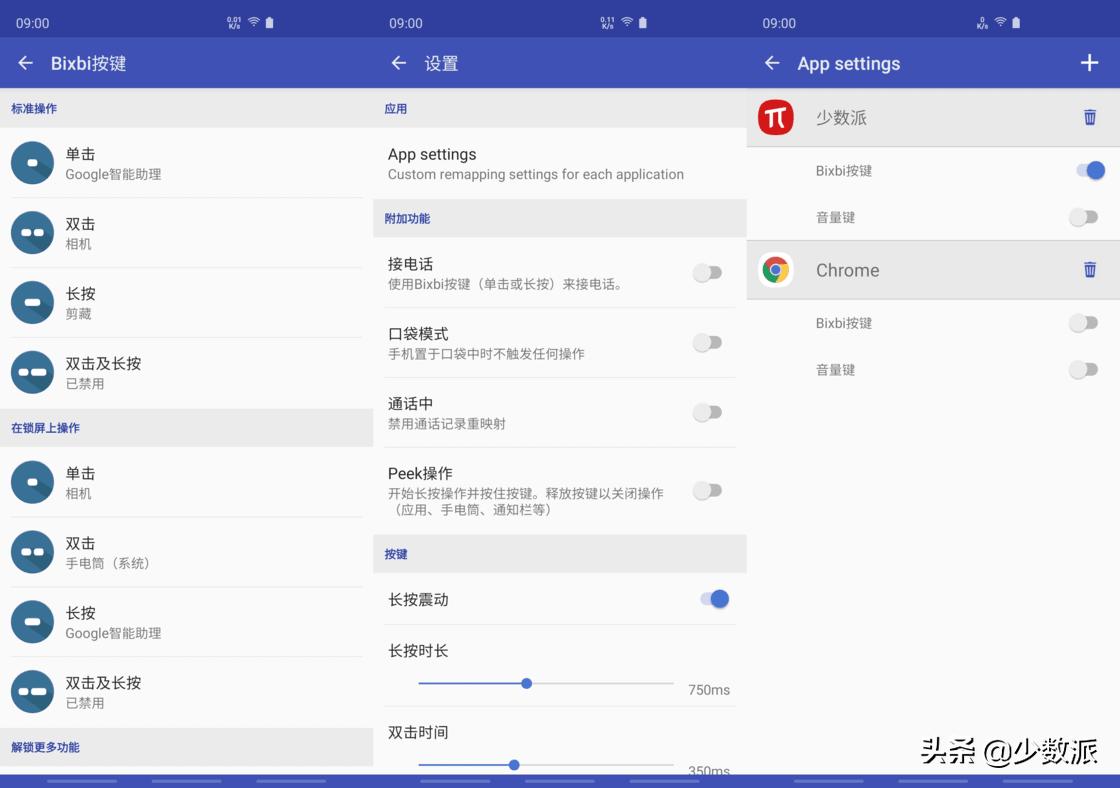
Task: Tap the 双击 相机 action icon
Action: [32, 233]
